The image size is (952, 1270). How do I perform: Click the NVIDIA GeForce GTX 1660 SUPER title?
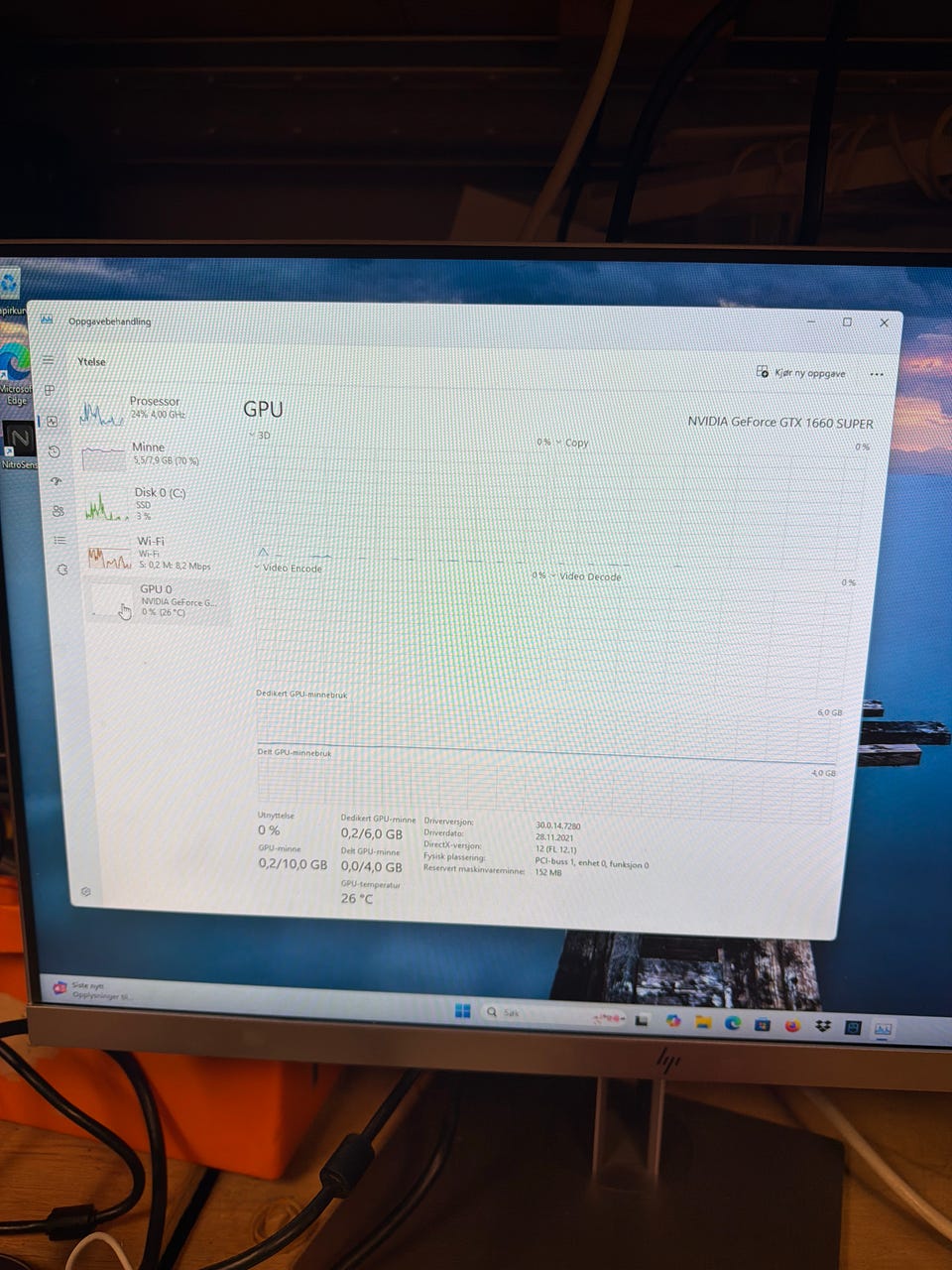click(x=780, y=423)
